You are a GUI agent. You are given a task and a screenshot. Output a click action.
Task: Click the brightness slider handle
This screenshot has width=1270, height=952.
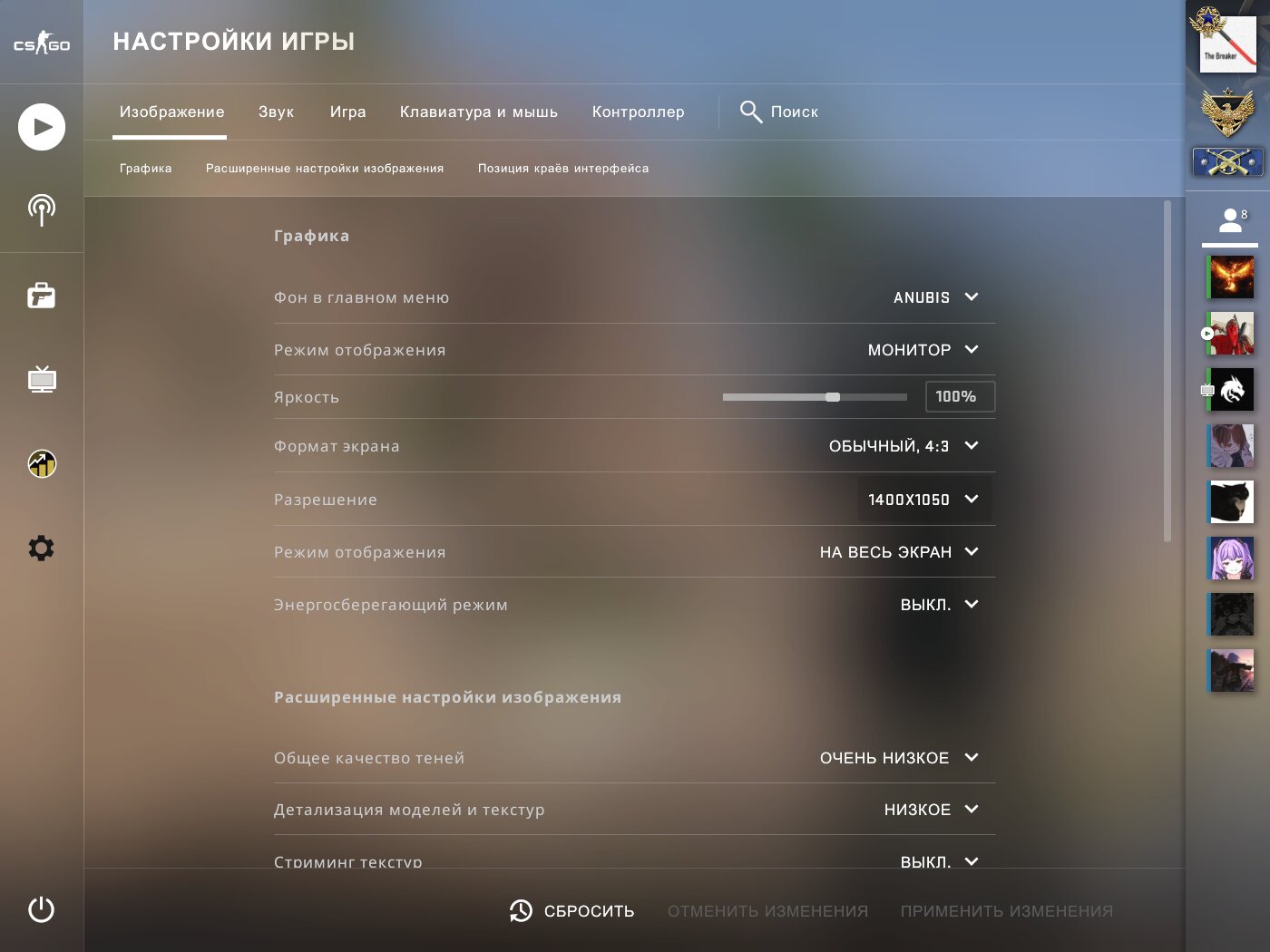click(x=833, y=397)
